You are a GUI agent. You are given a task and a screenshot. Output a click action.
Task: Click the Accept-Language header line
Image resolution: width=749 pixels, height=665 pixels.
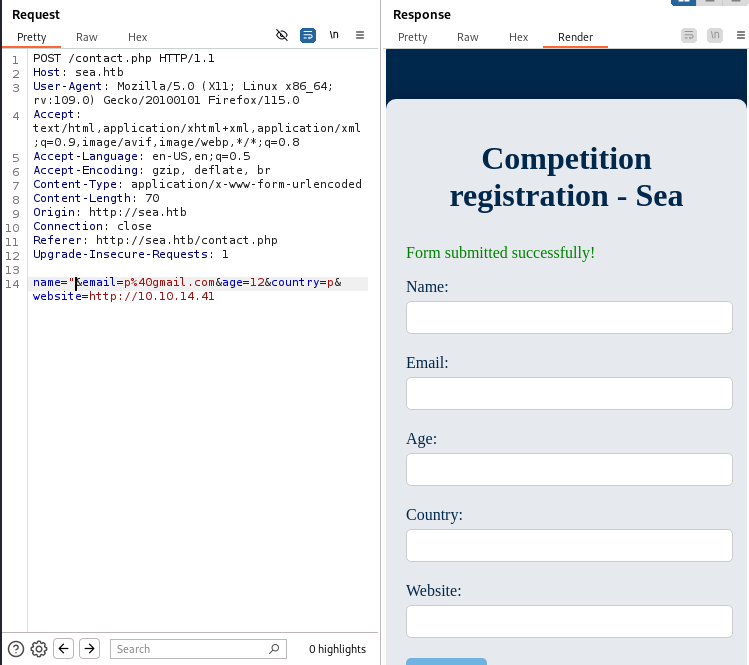(141, 156)
